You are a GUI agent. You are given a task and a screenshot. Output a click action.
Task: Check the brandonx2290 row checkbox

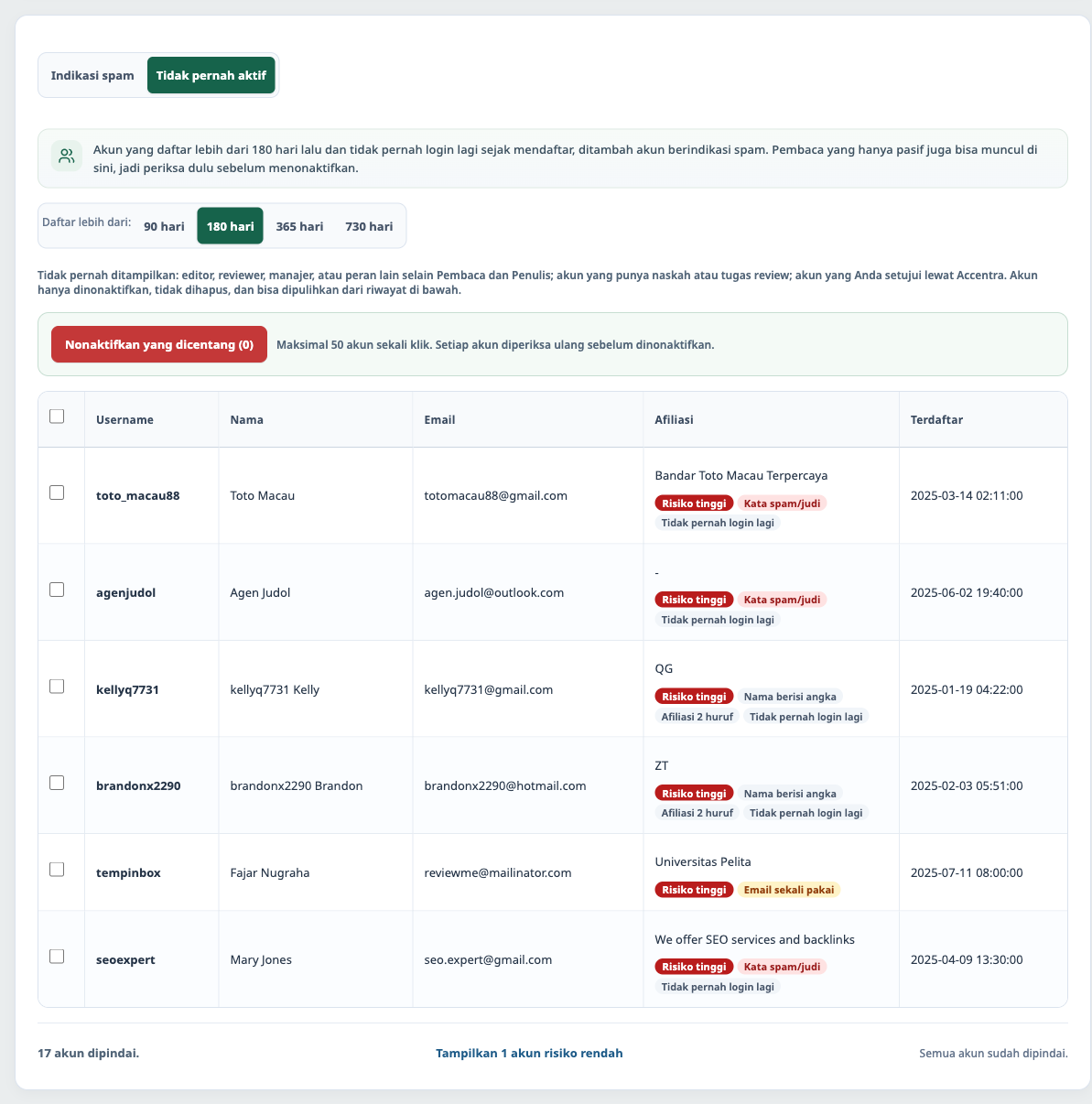pos(57,783)
